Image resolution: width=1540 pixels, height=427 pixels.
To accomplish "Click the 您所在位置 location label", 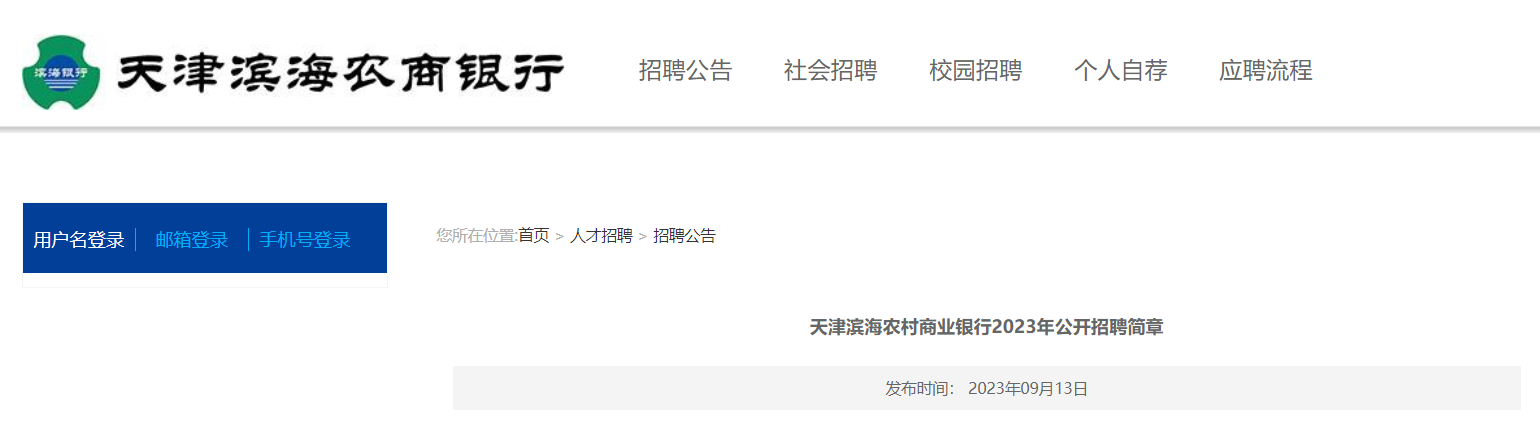I will (476, 236).
